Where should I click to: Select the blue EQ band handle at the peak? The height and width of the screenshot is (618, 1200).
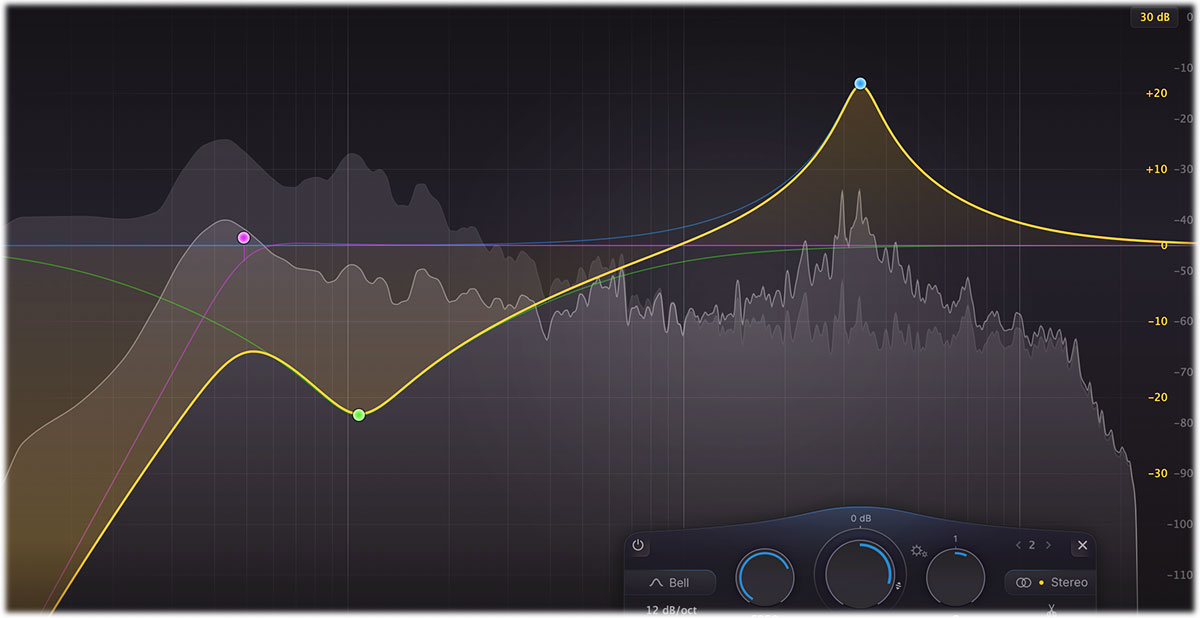click(x=860, y=84)
